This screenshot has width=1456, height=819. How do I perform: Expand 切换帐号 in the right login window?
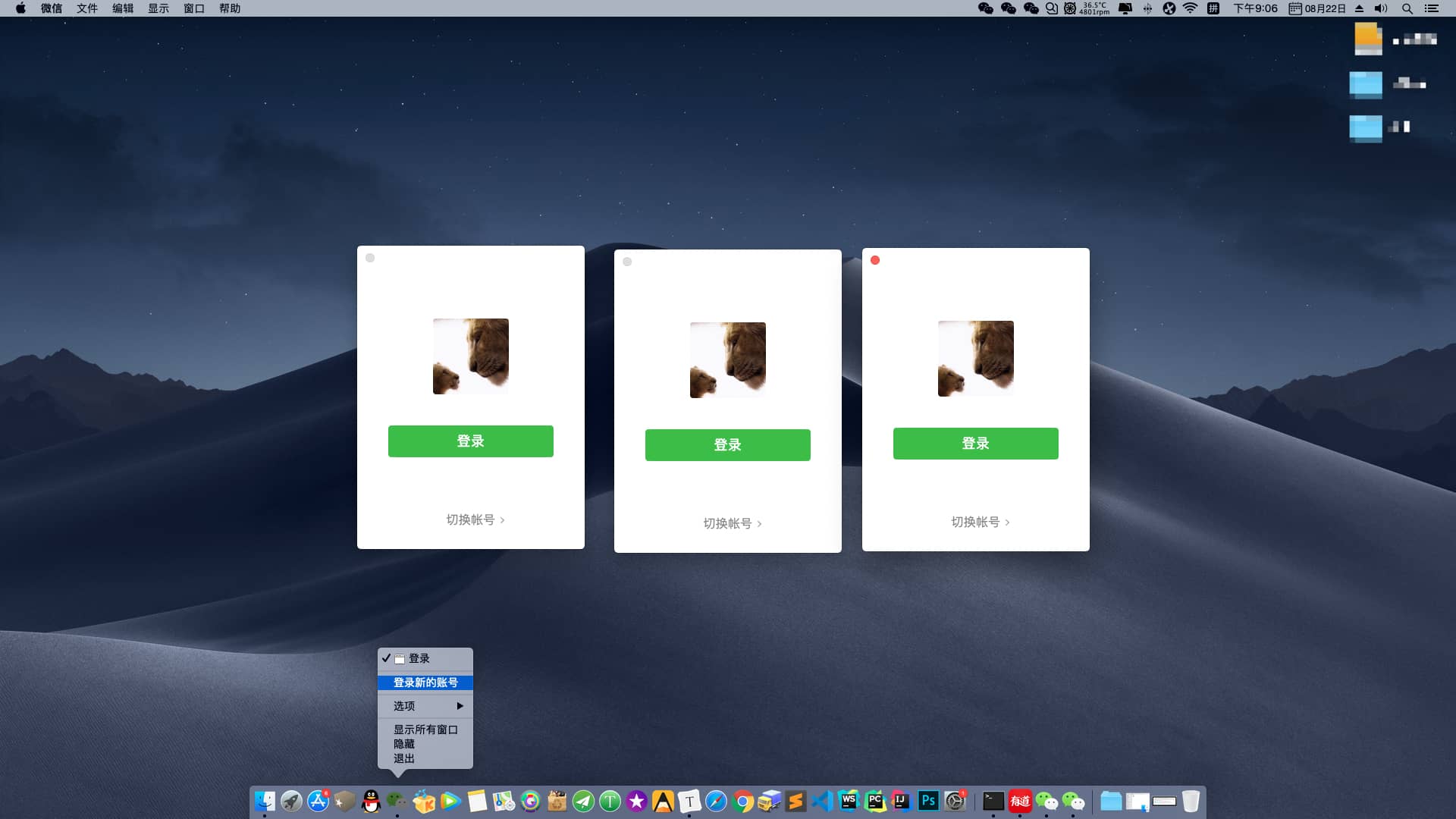pyautogui.click(x=980, y=522)
